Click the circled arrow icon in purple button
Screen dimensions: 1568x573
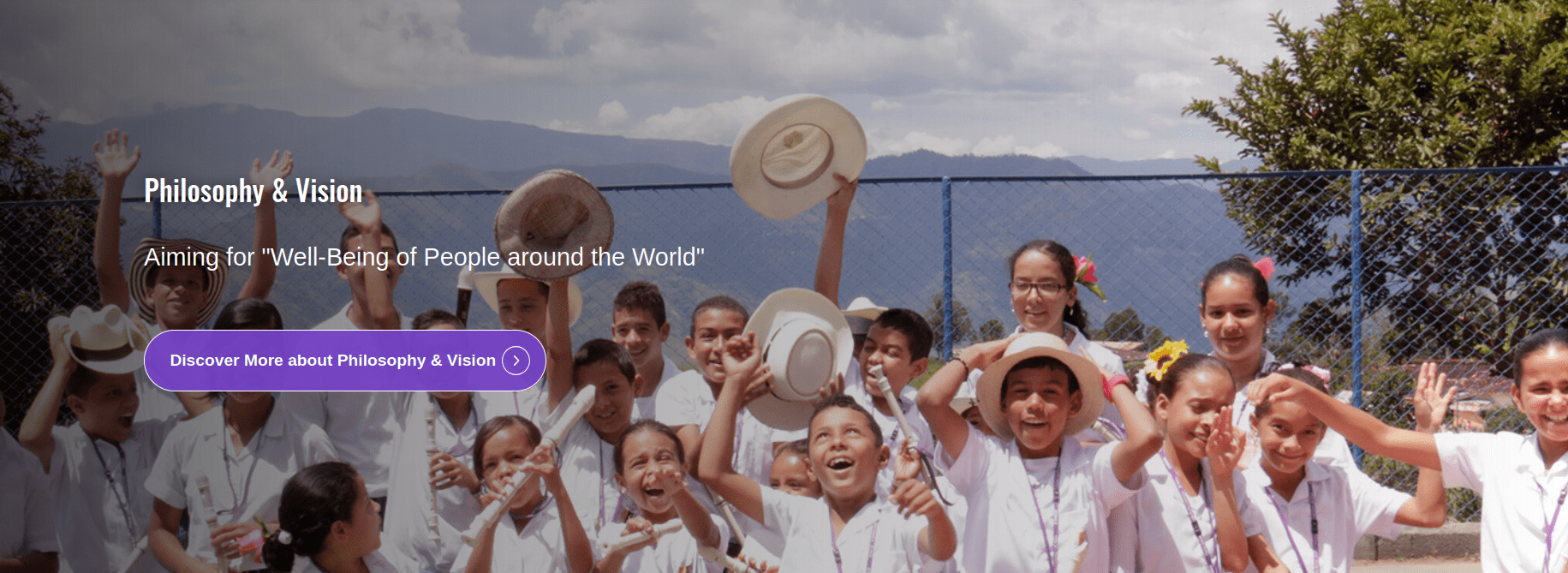[x=516, y=361]
